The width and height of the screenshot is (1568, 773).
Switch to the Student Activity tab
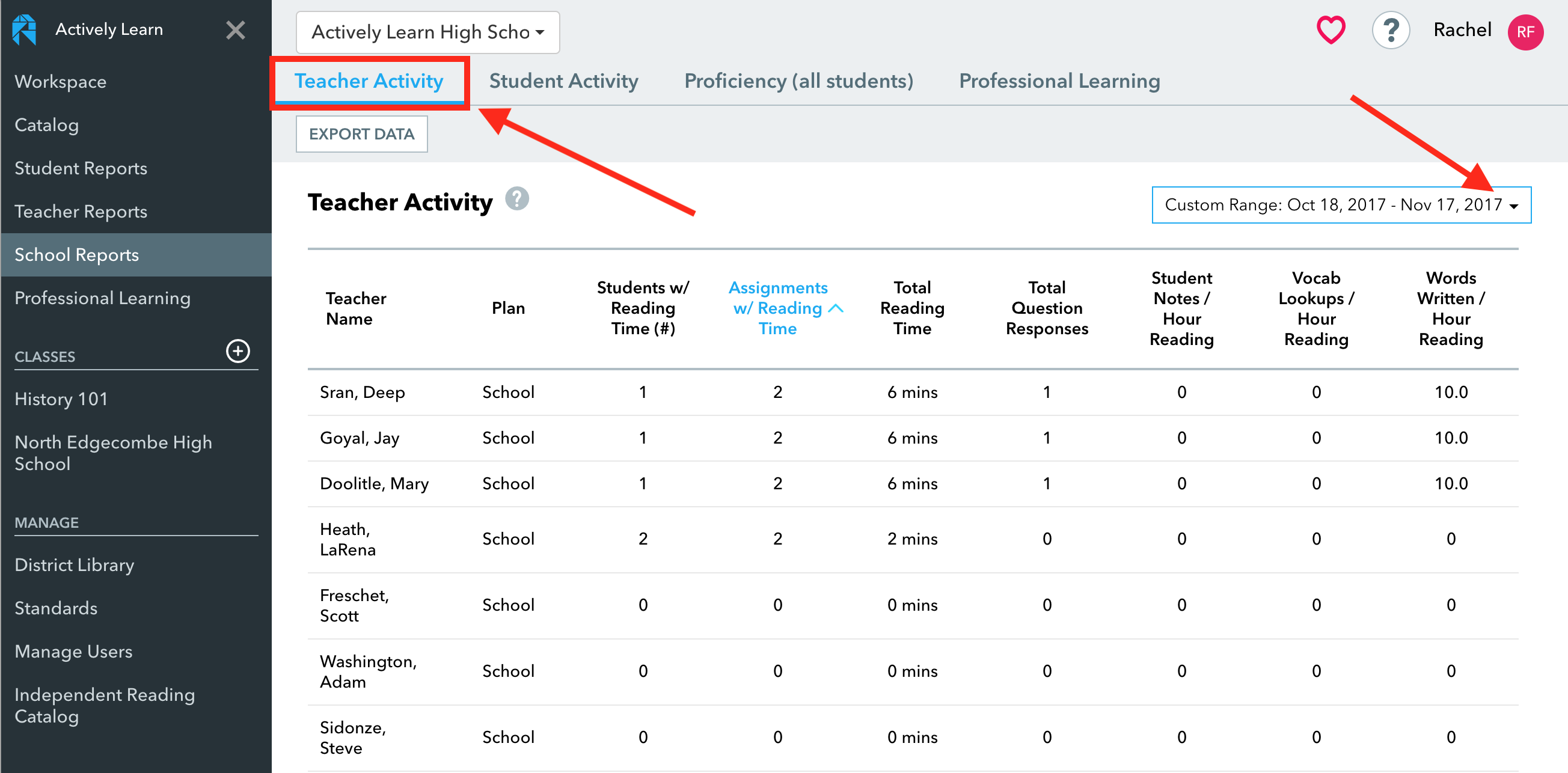pyautogui.click(x=564, y=81)
